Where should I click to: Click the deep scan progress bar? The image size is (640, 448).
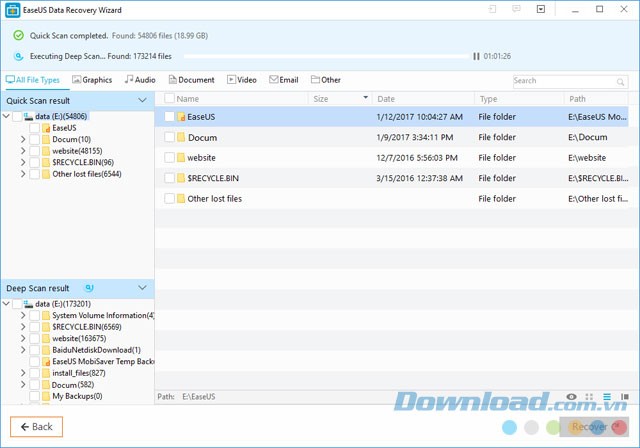pyautogui.click(x=327, y=56)
